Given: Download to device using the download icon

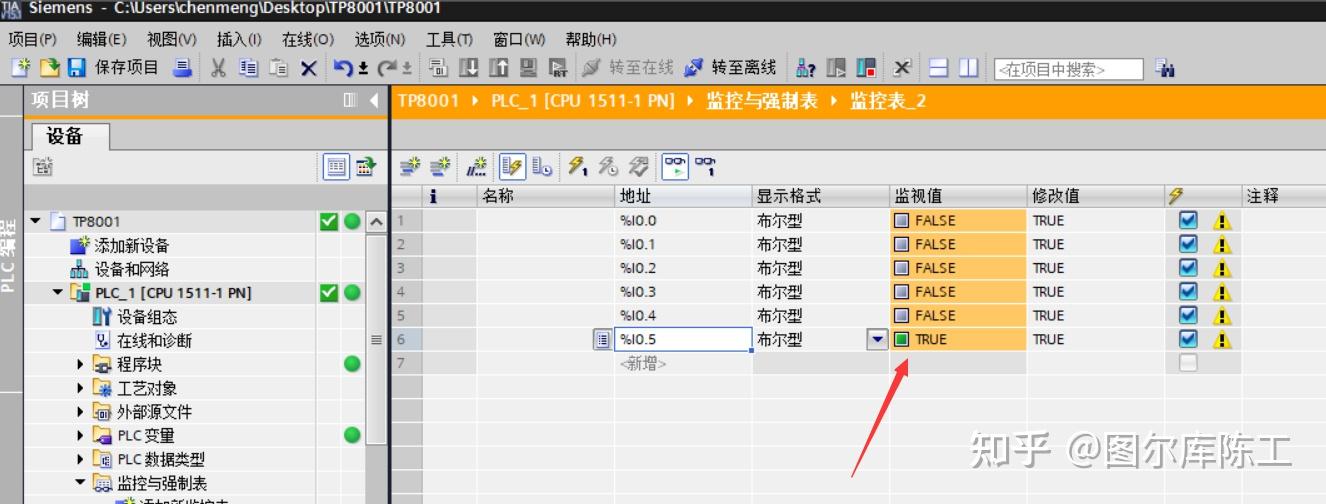Looking at the screenshot, I should pos(468,68).
